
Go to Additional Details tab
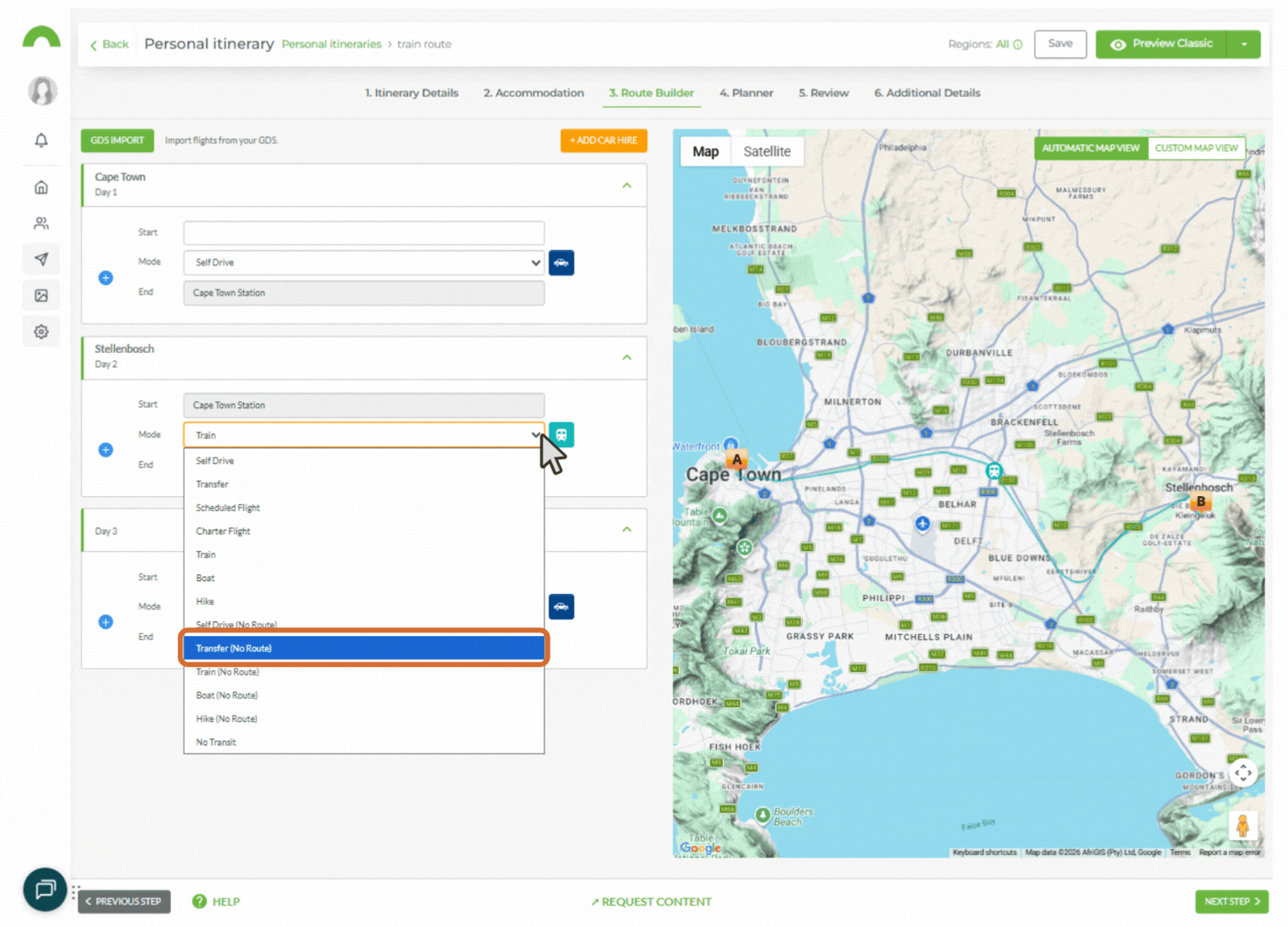click(x=927, y=93)
